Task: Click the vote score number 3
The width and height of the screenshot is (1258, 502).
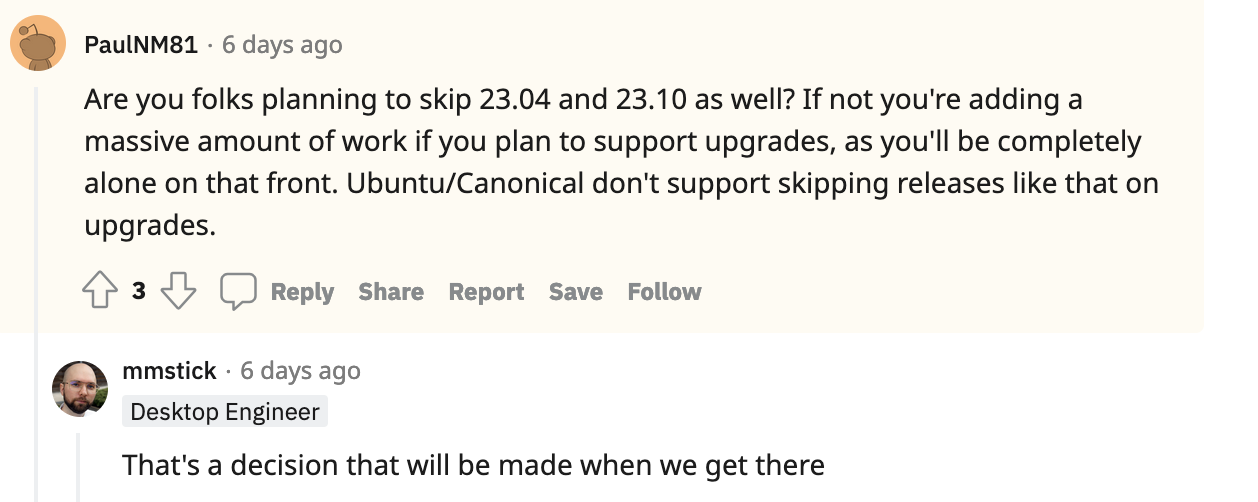Action: [139, 292]
